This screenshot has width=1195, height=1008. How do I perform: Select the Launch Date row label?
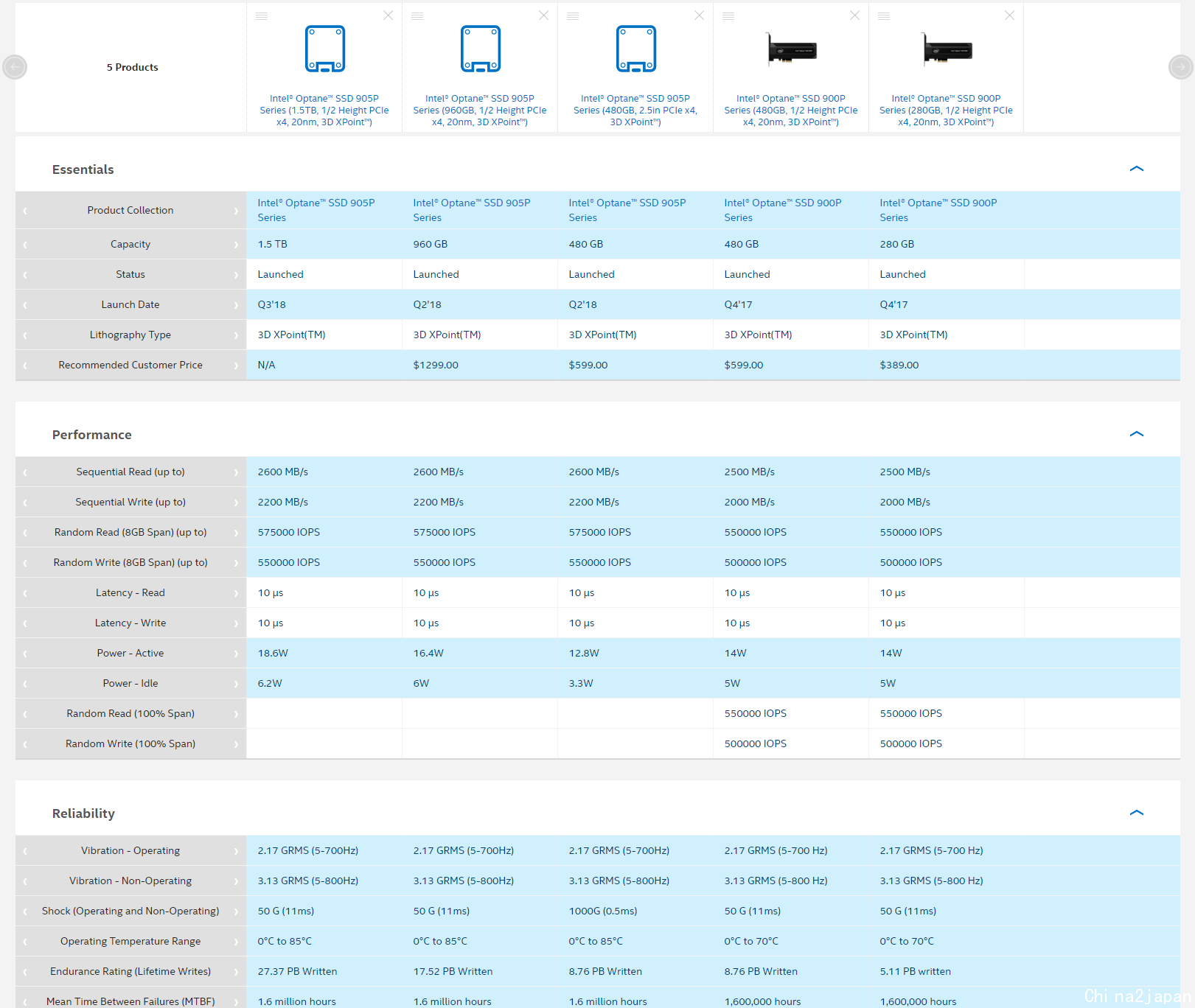130,304
